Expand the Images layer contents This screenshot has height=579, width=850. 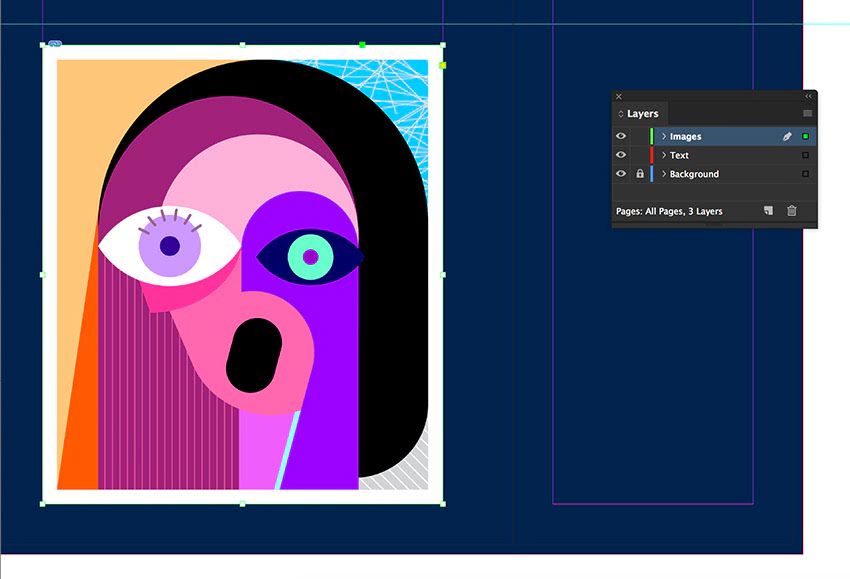[x=663, y=137]
